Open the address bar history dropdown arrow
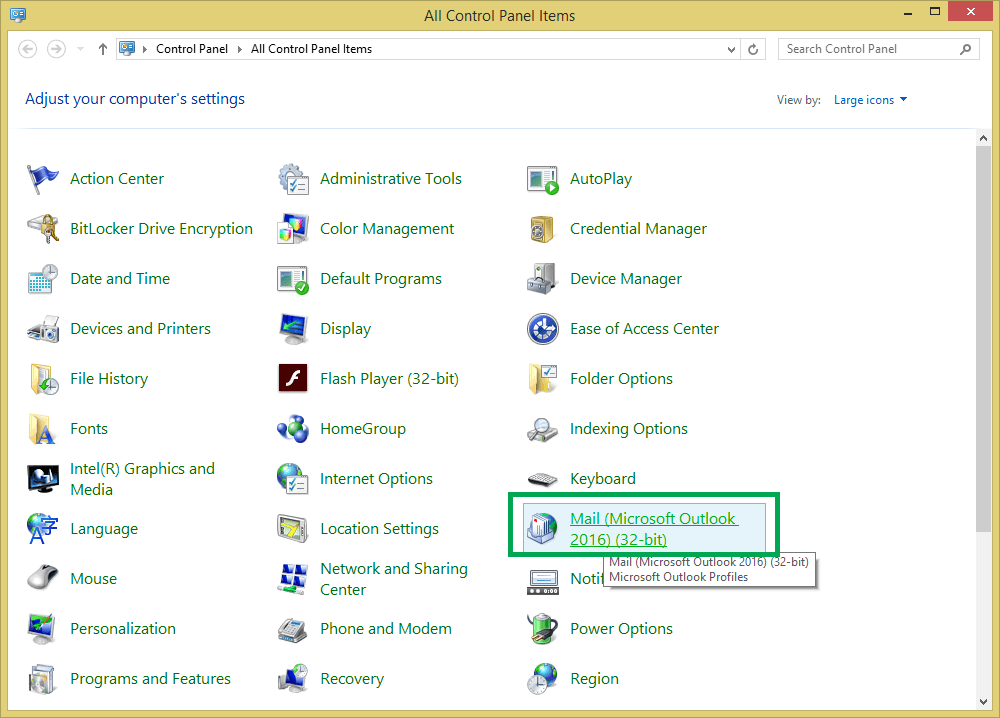The width and height of the screenshot is (1000, 718). coord(732,49)
